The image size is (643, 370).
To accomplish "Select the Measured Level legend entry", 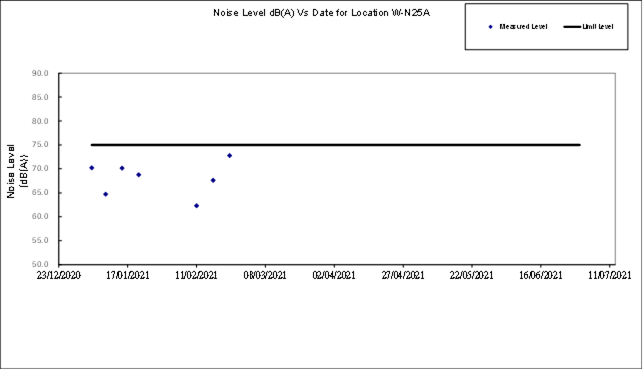I will (518, 27).
